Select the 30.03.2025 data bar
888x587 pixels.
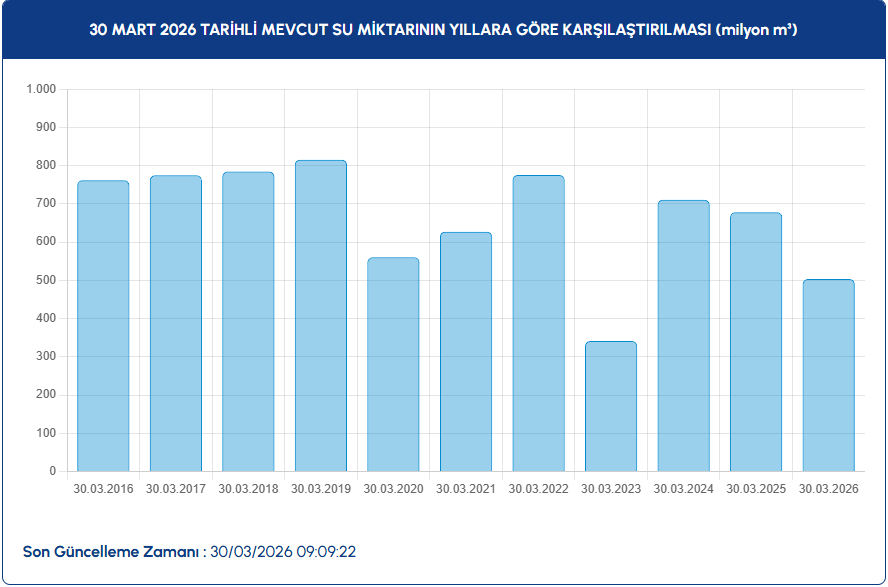[756, 342]
